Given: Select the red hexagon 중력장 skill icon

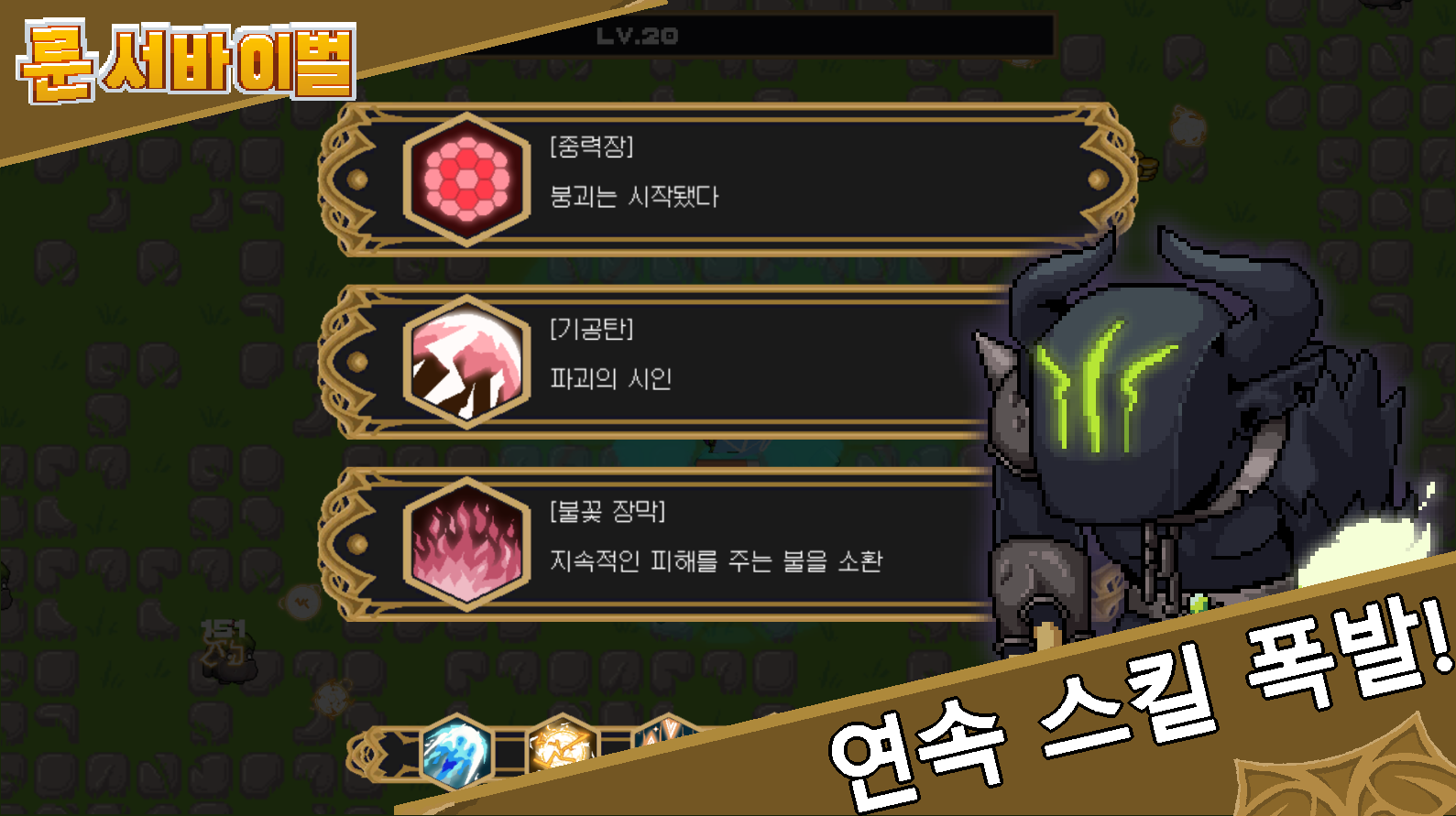Looking at the screenshot, I should 467,180.
